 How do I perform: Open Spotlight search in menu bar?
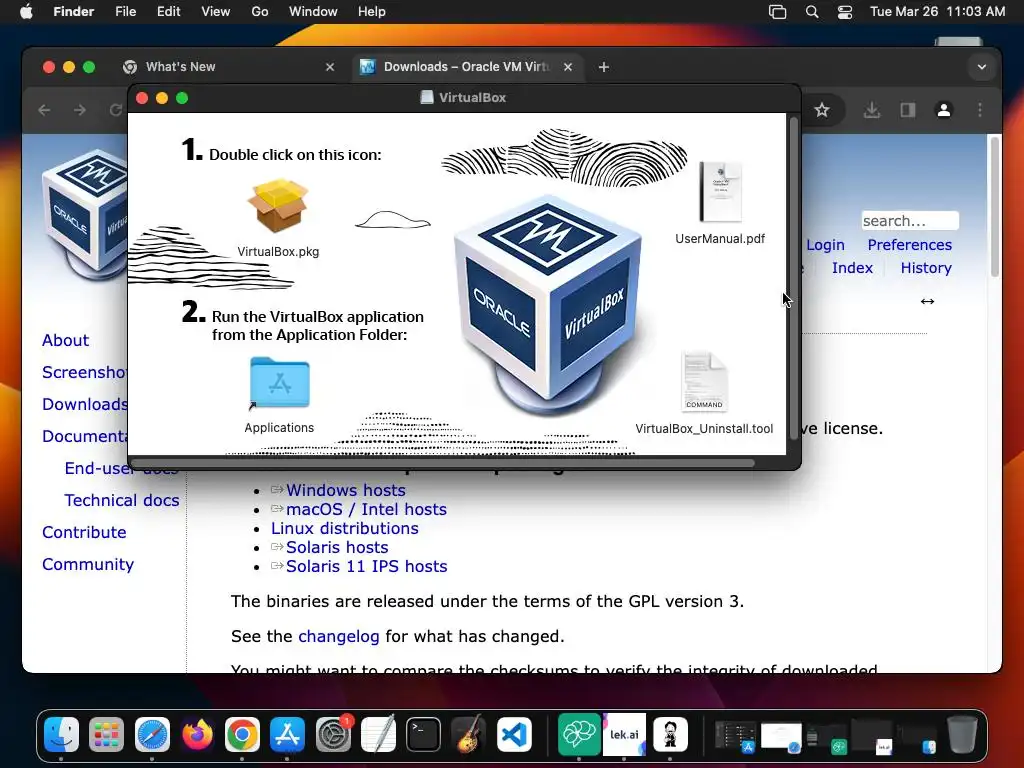pyautogui.click(x=812, y=12)
